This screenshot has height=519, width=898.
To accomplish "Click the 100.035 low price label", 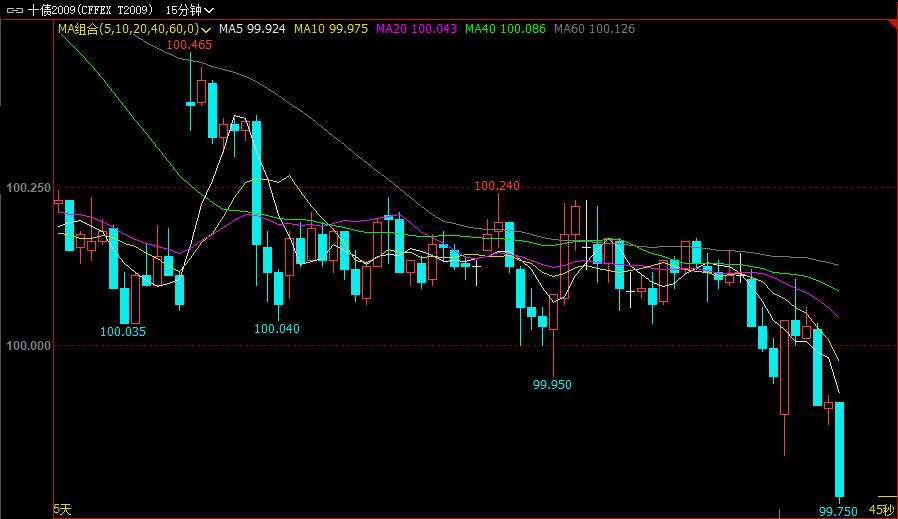I will coord(123,331).
